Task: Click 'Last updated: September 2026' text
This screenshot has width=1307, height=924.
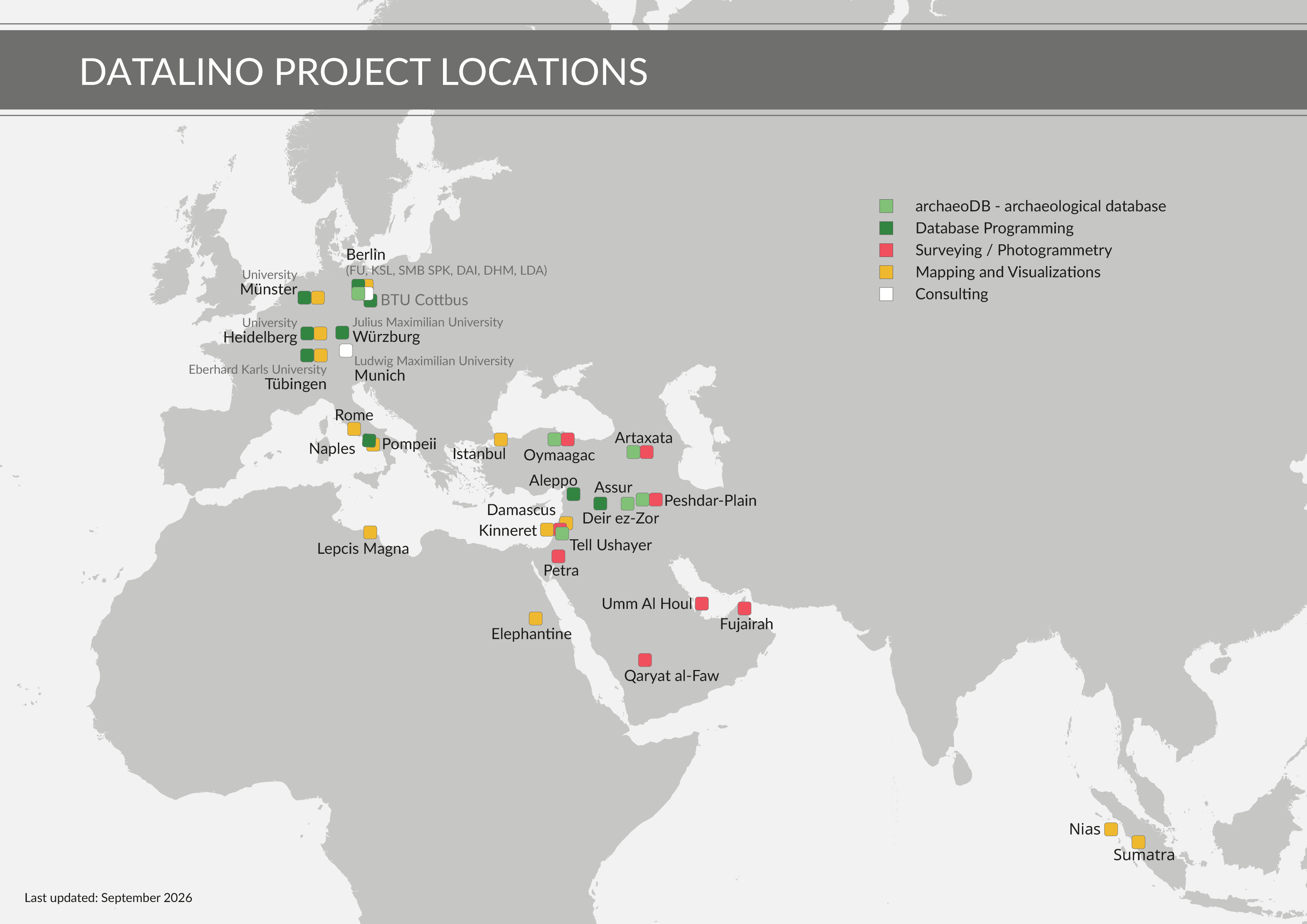Action: [108, 898]
